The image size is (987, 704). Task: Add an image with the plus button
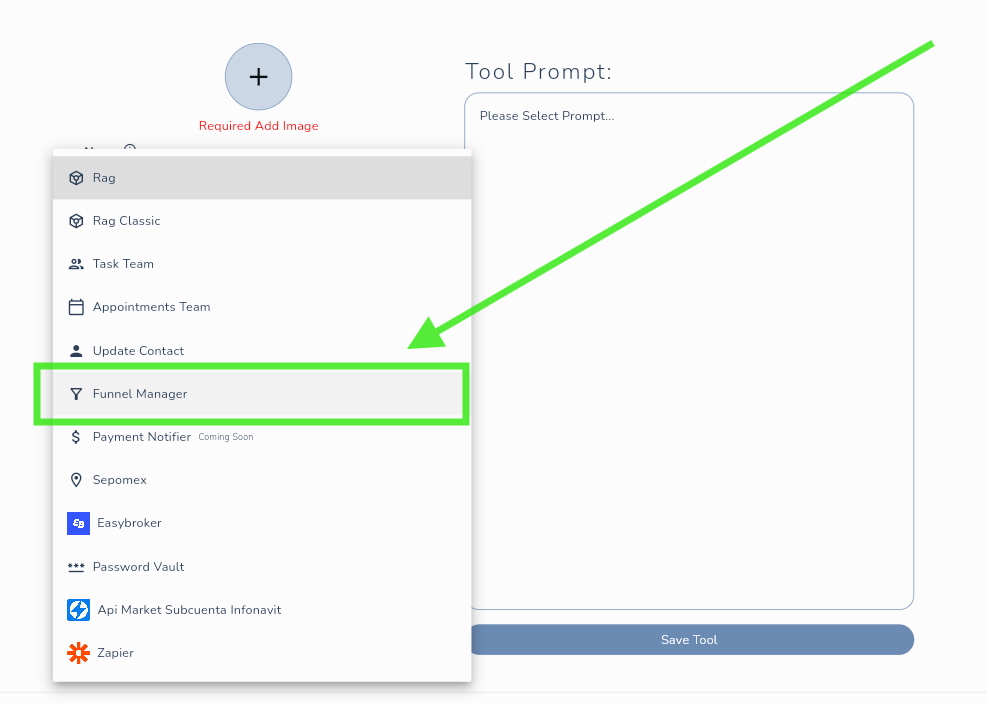tap(258, 76)
